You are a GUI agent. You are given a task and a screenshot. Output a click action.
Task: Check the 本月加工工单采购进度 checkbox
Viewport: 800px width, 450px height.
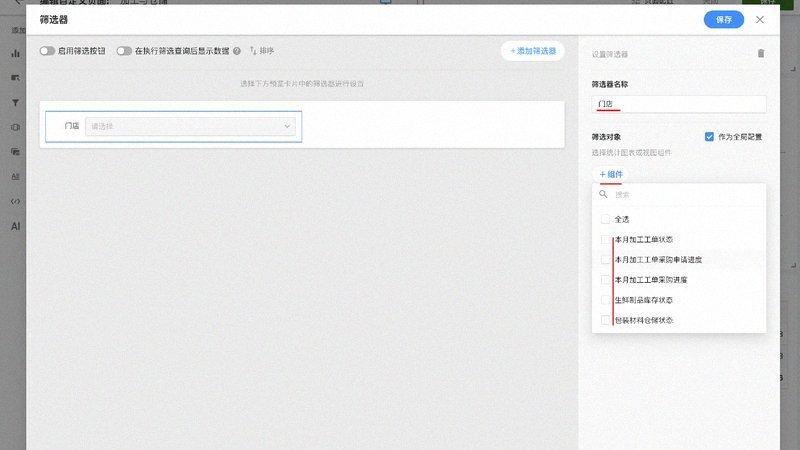605,280
